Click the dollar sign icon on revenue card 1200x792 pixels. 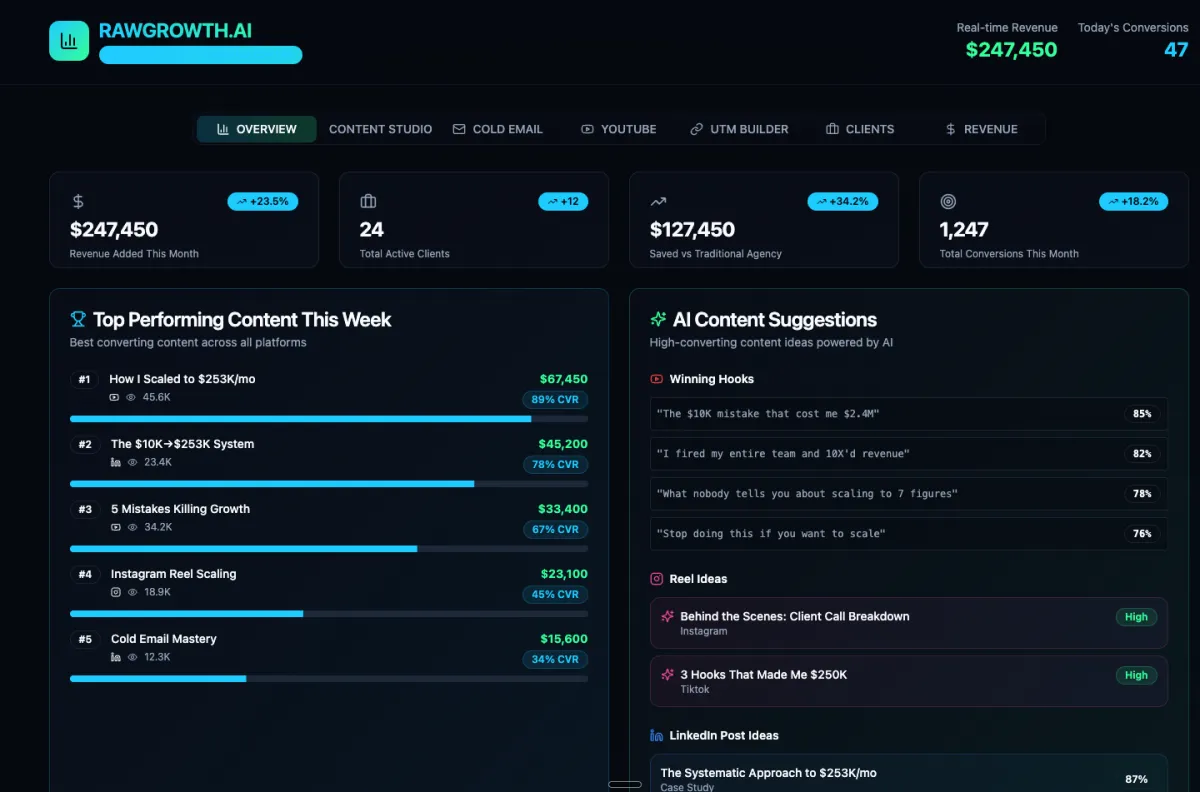pos(78,202)
